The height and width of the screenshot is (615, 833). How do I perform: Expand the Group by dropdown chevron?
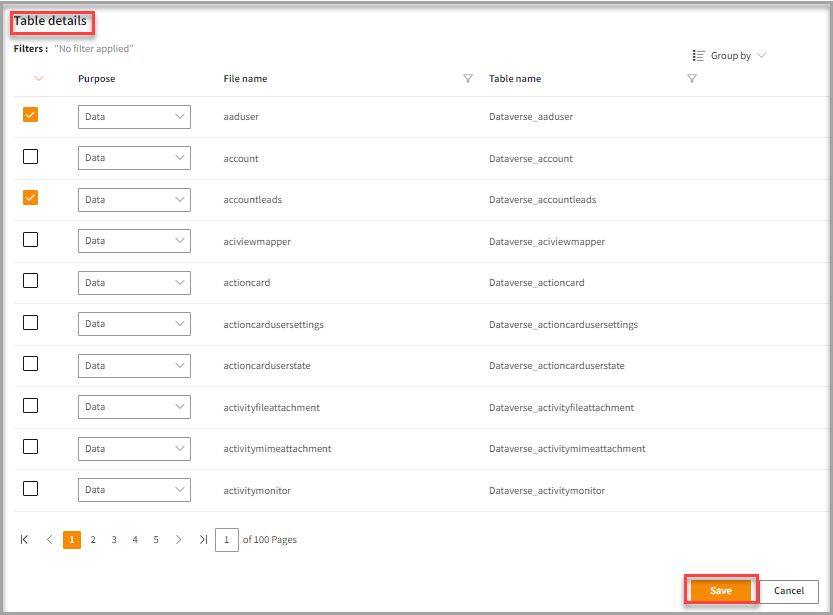pyautogui.click(x=762, y=56)
